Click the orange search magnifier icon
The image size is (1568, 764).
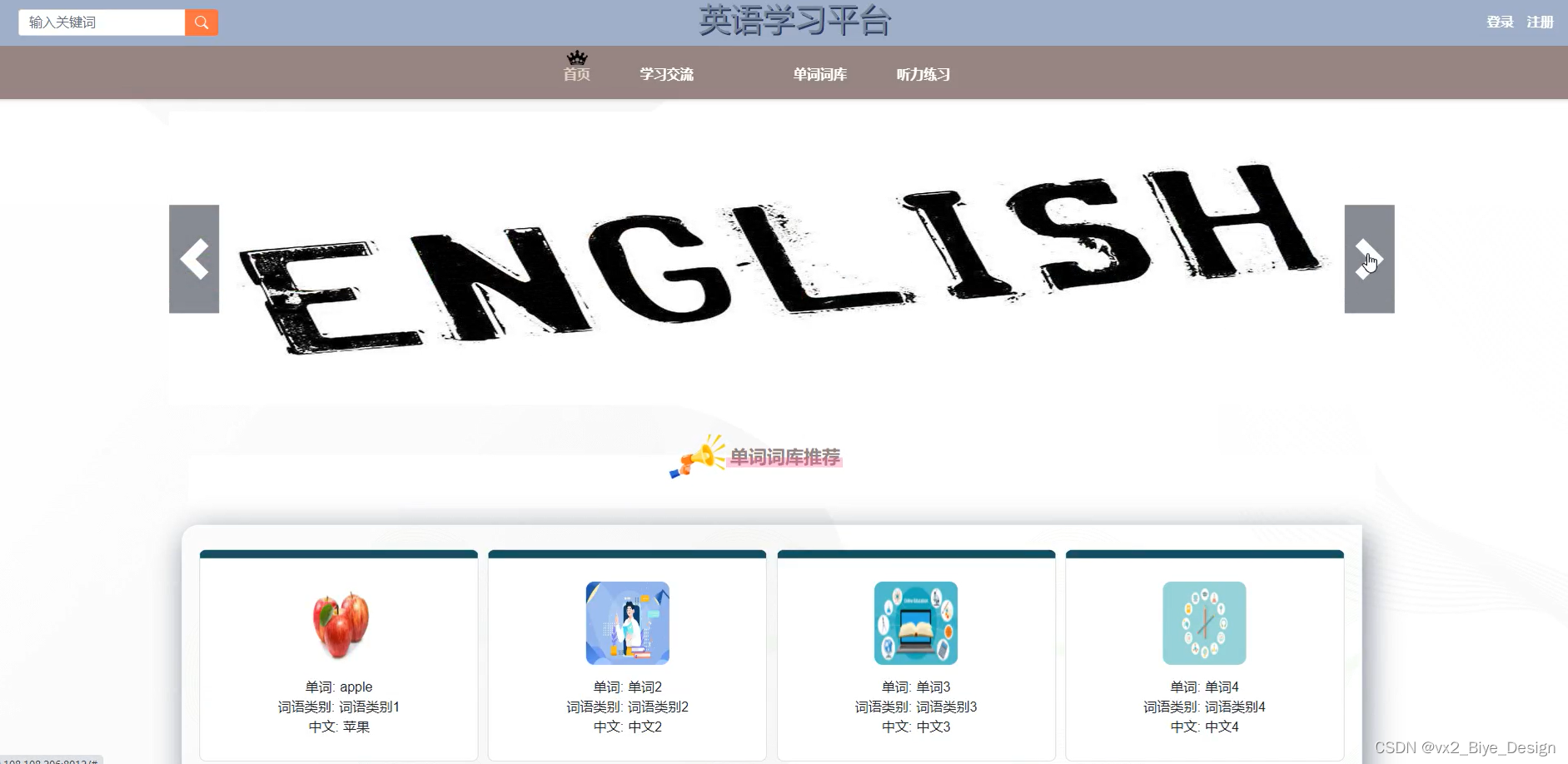(201, 22)
